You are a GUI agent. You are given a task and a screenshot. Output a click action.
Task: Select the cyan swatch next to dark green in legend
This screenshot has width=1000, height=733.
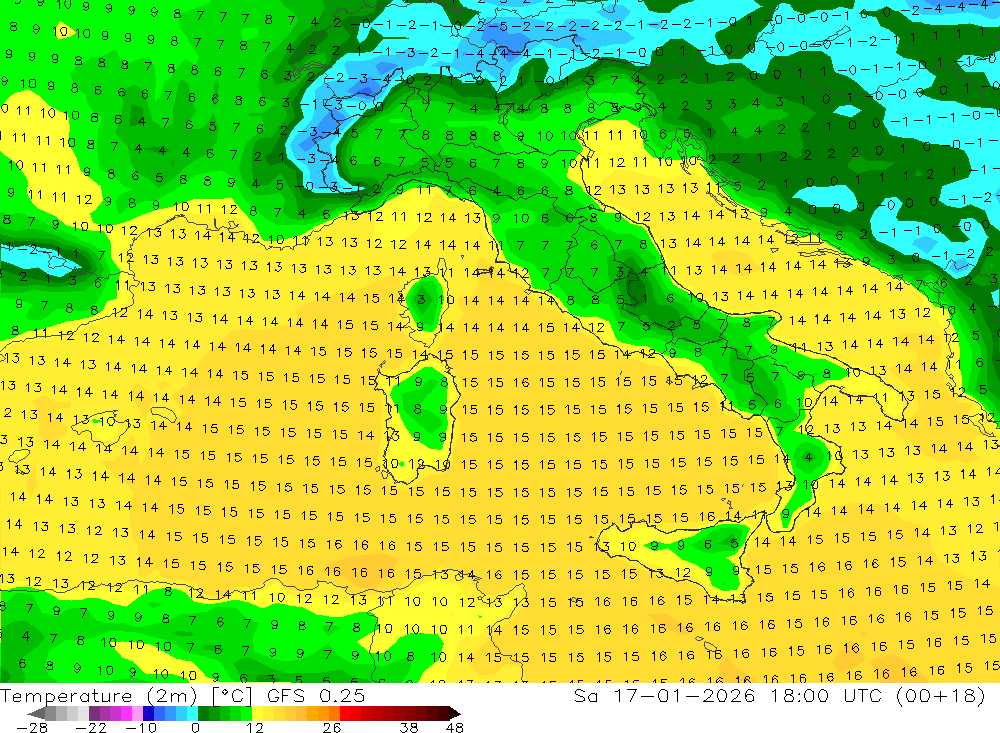coord(192,713)
